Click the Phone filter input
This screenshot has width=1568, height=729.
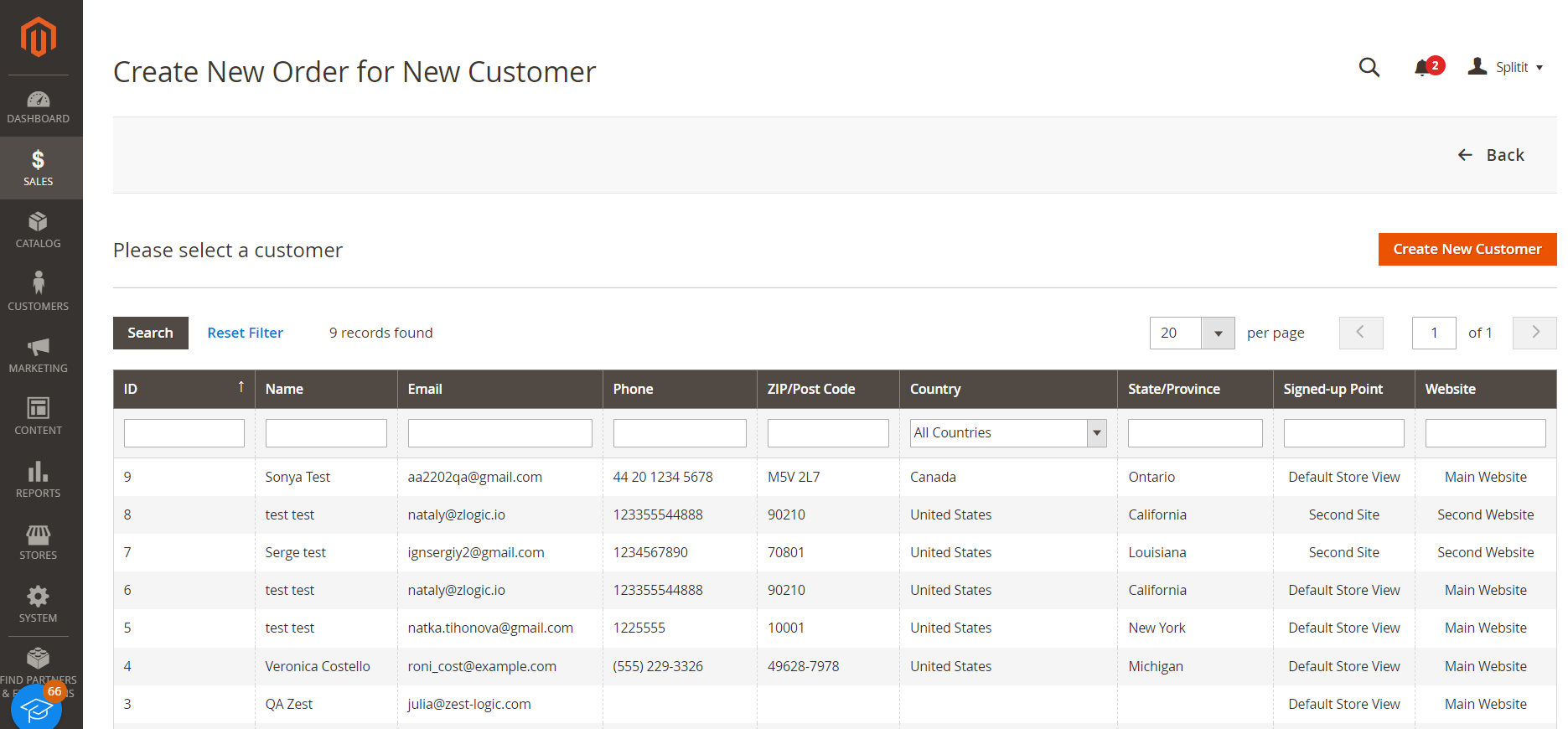coord(680,433)
